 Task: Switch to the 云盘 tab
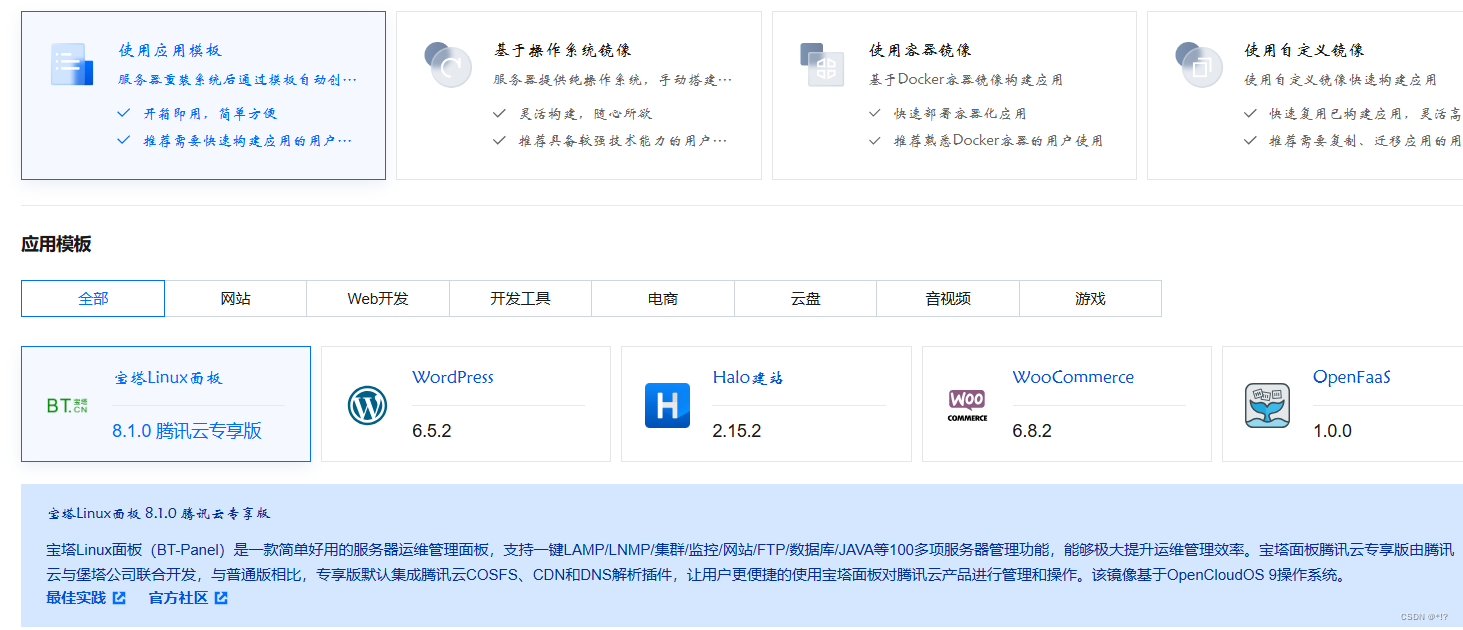coord(806,298)
